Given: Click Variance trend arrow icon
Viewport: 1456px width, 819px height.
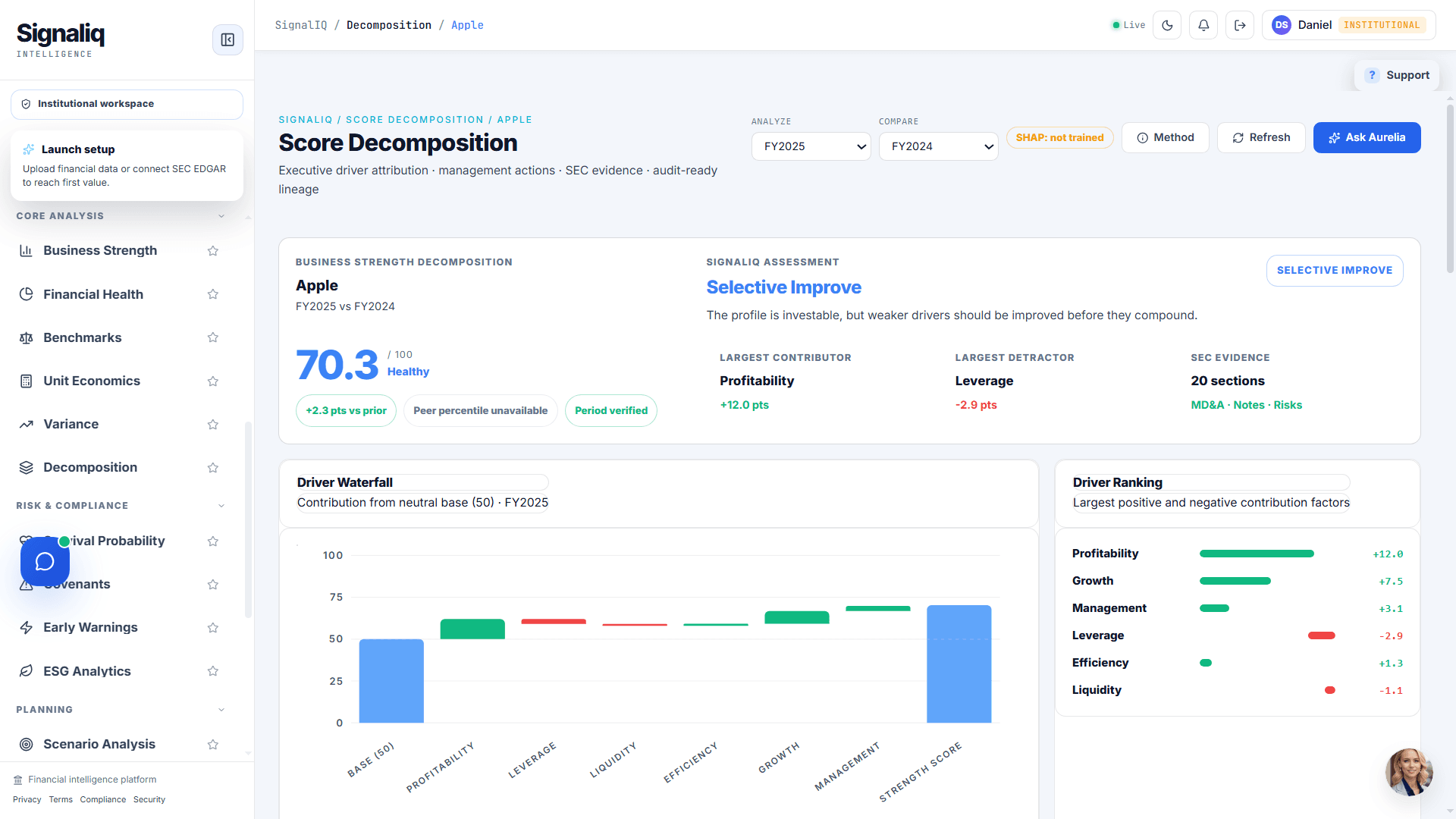Looking at the screenshot, I should pyautogui.click(x=26, y=425).
